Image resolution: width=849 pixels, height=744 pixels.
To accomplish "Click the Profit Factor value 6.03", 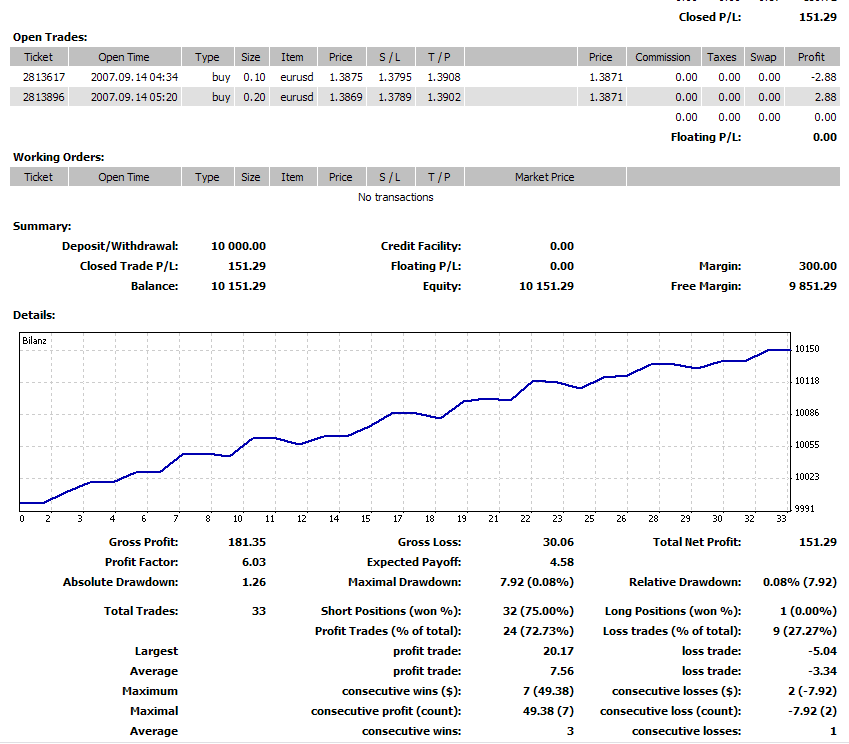I will coord(254,562).
